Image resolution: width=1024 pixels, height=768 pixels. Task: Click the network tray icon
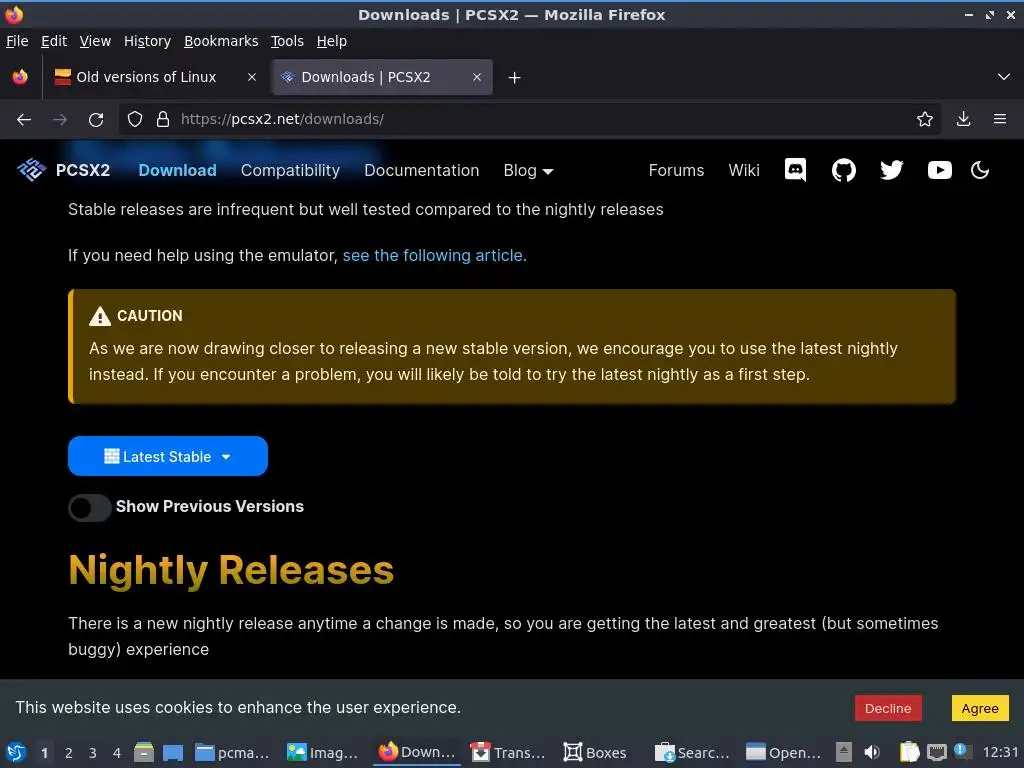[x=936, y=752]
